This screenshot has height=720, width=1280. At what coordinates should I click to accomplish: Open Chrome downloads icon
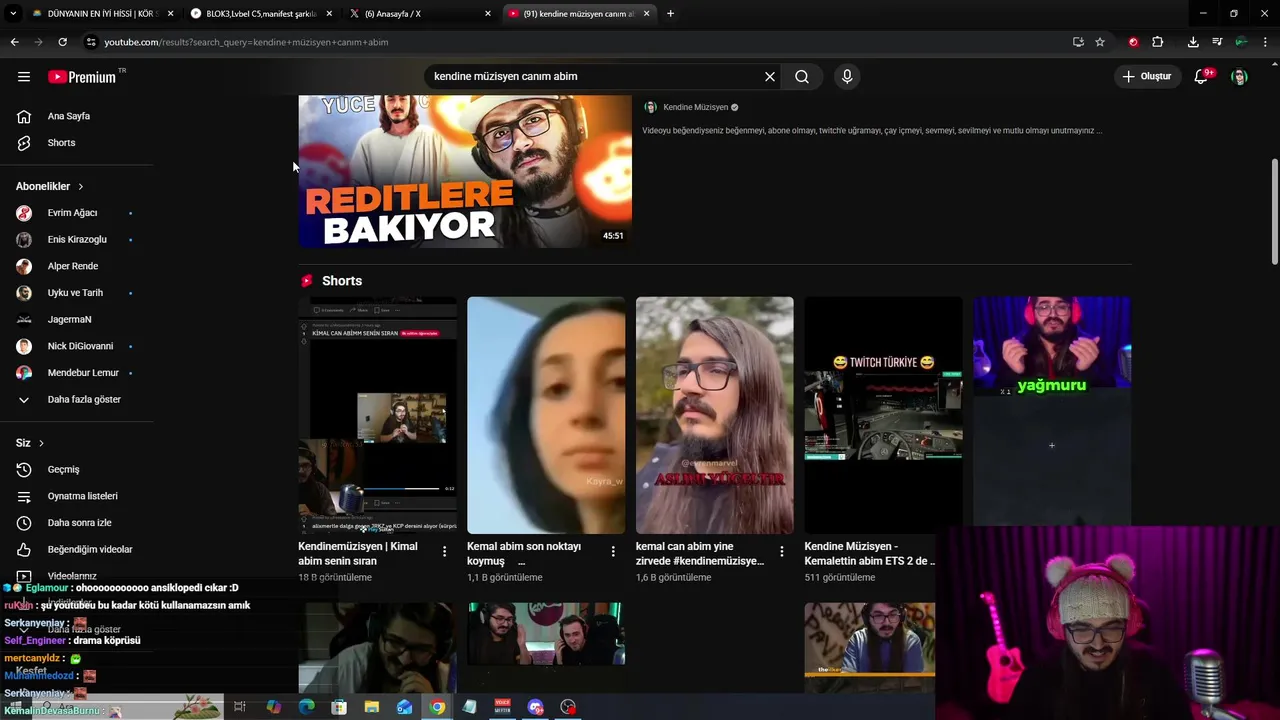tap(1193, 42)
